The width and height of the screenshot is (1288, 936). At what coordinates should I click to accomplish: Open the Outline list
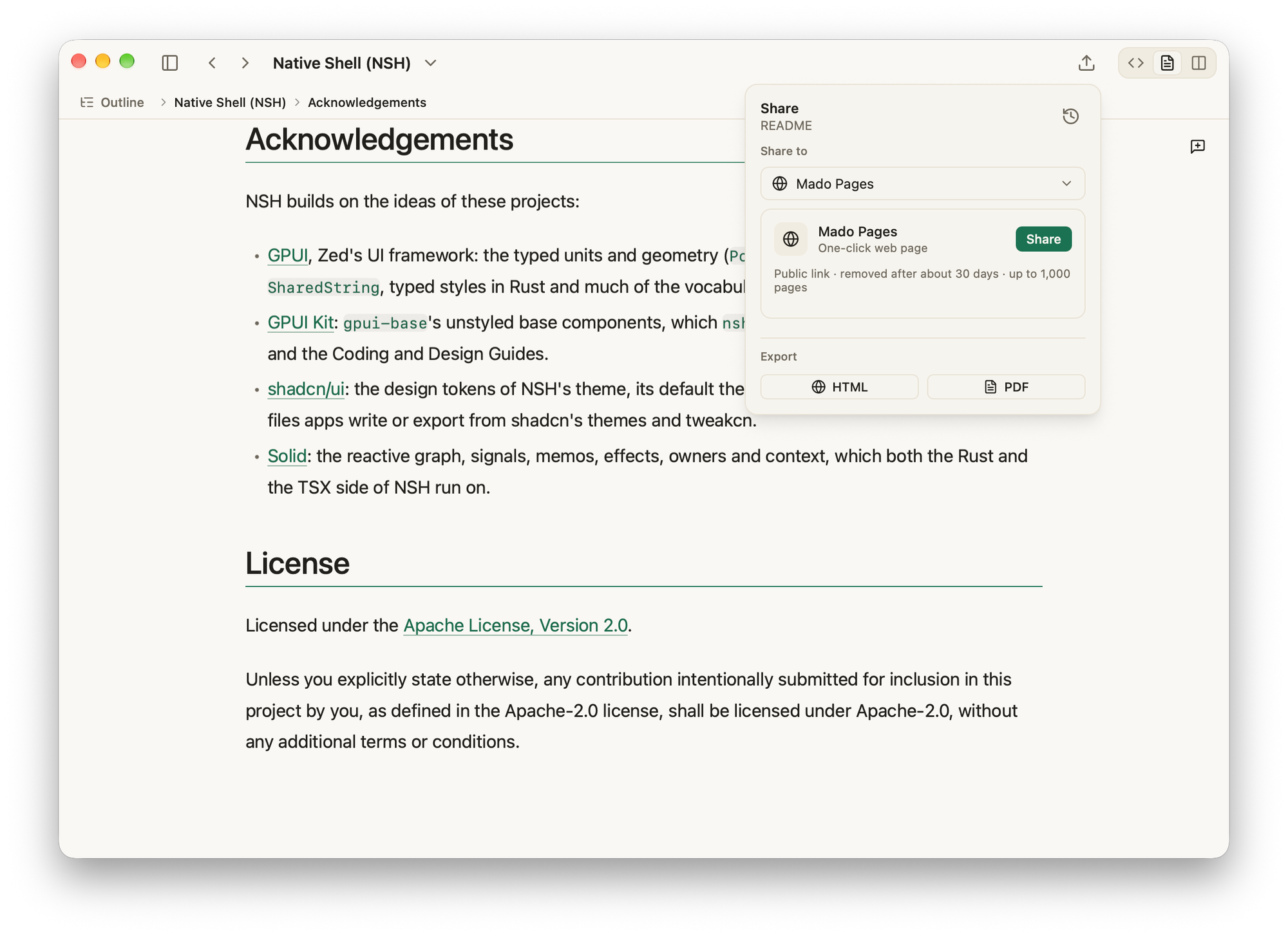(112, 102)
